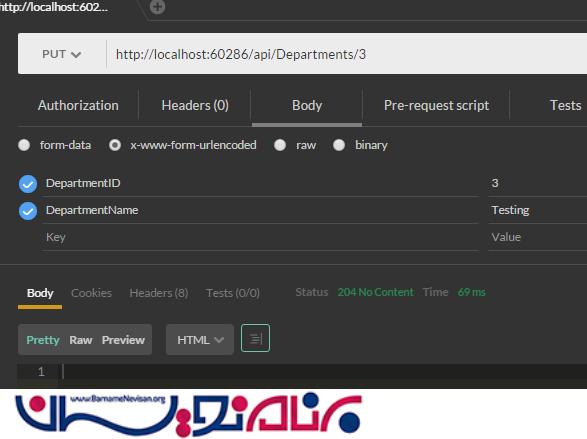Image resolution: width=587 pixels, height=439 pixels.
Task: Switch to Preview response view
Action: click(x=123, y=340)
